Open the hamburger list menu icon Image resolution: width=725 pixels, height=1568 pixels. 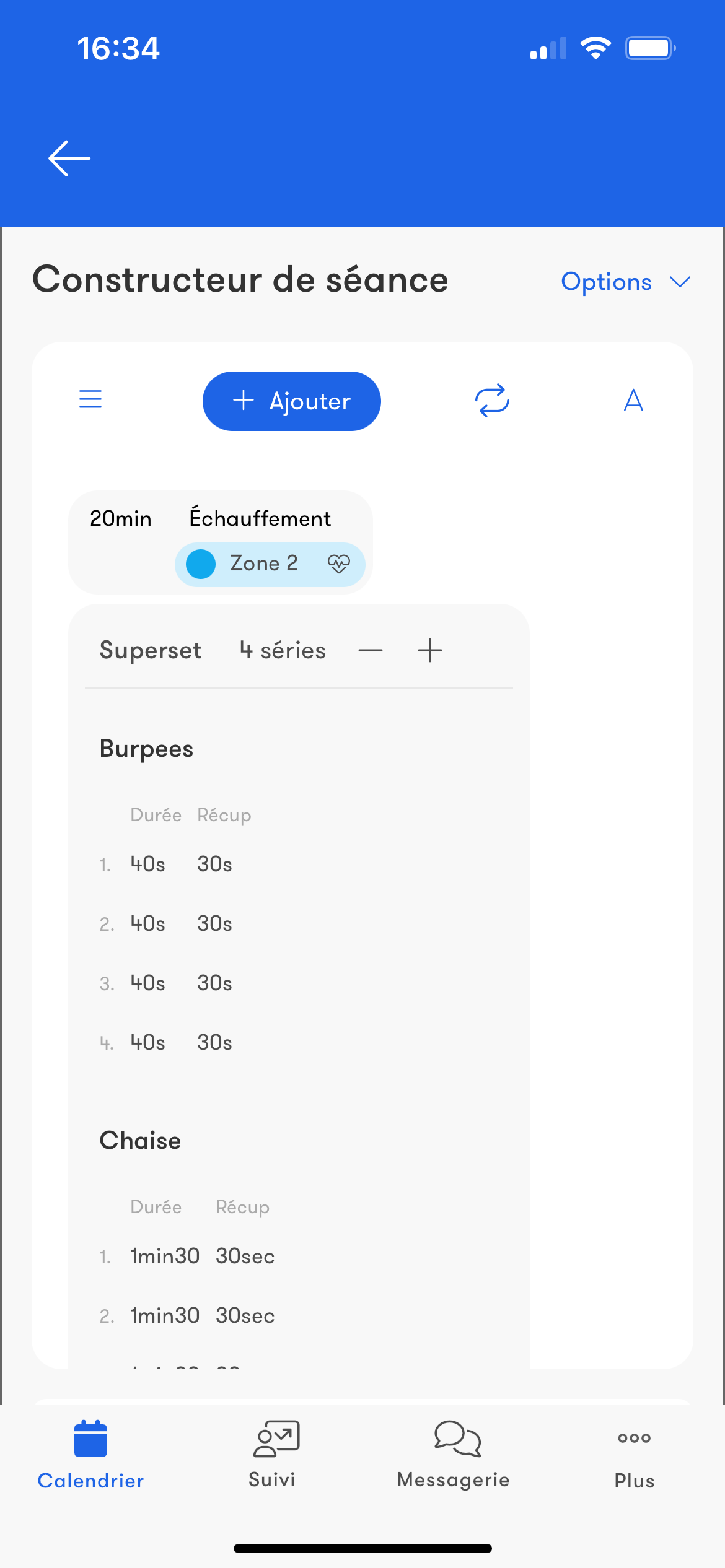click(x=90, y=399)
